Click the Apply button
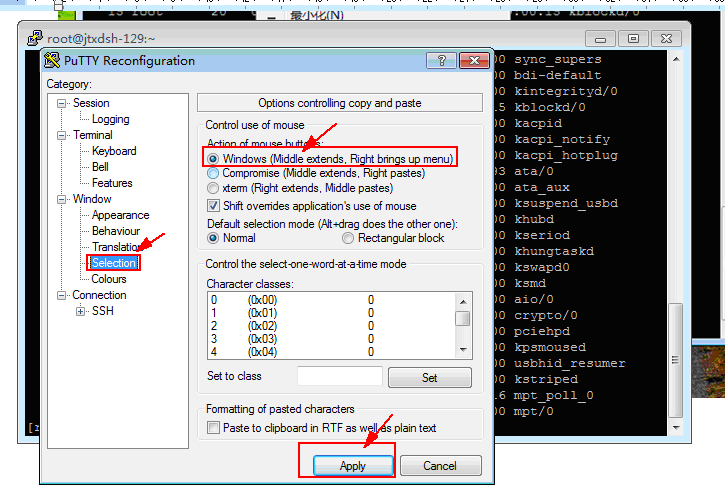725x496 pixels. [x=353, y=465]
